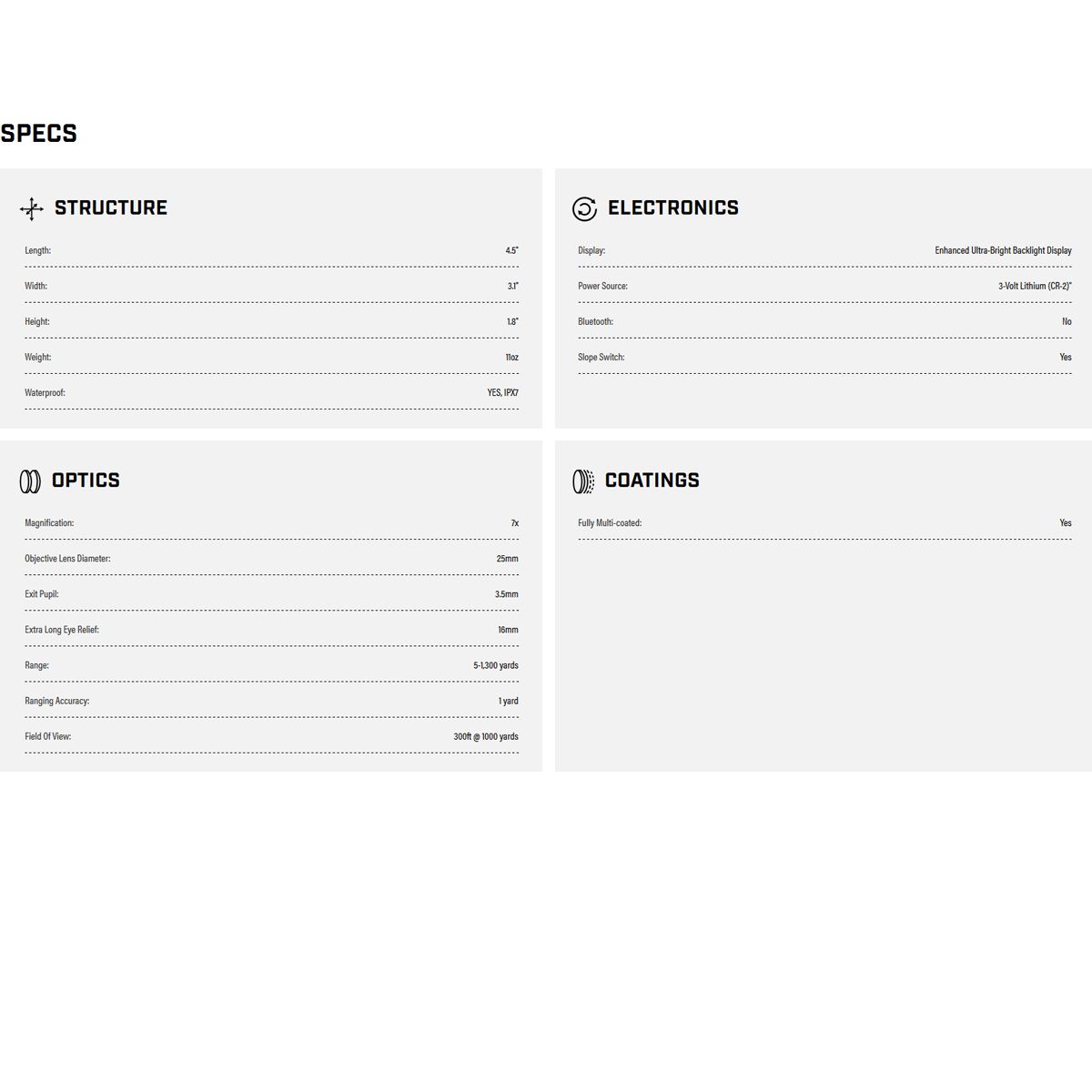Click the Structure dimension arrows icon
The width and height of the screenshot is (1092, 1092).
click(x=32, y=208)
